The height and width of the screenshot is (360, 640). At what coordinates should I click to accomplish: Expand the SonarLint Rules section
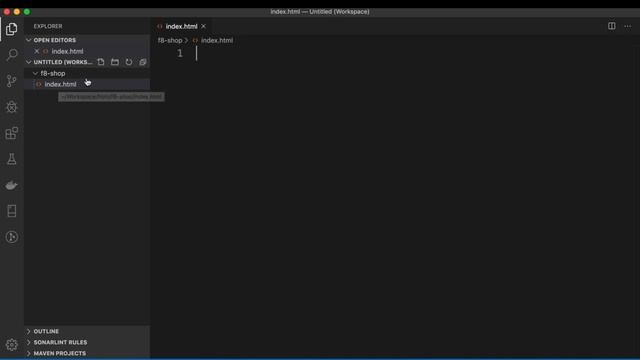click(x=87, y=342)
